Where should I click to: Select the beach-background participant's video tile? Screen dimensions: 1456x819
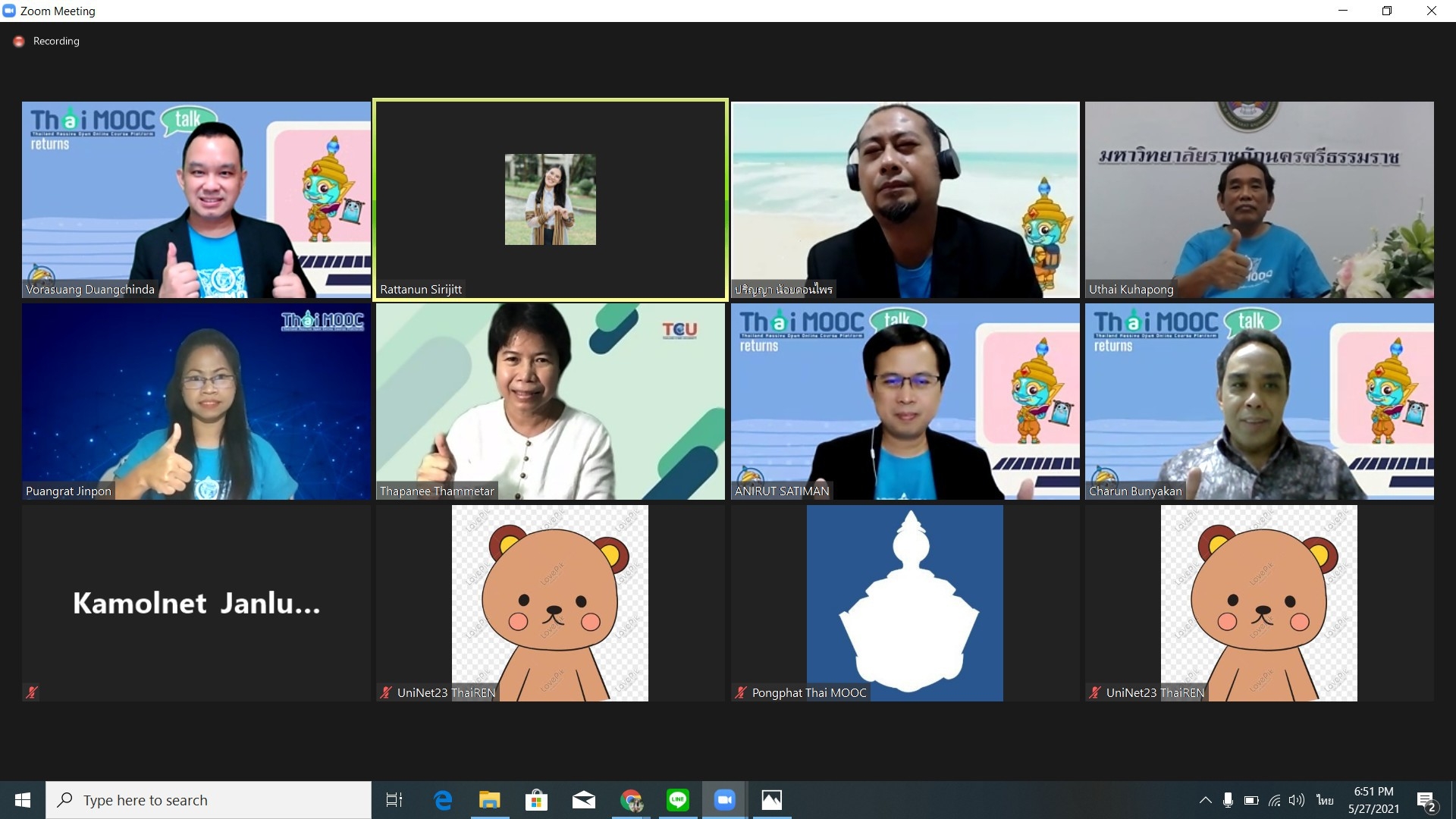[x=905, y=199]
